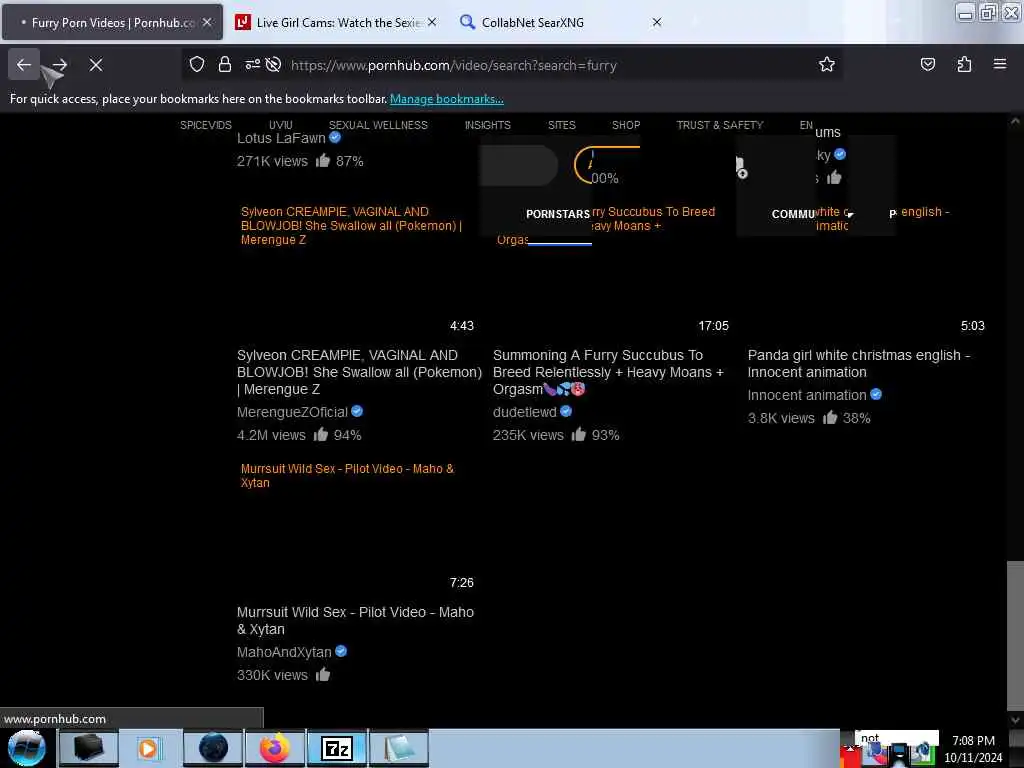Click thumbs-up icon next to 87%
The height and width of the screenshot is (768, 1024).
(323, 160)
